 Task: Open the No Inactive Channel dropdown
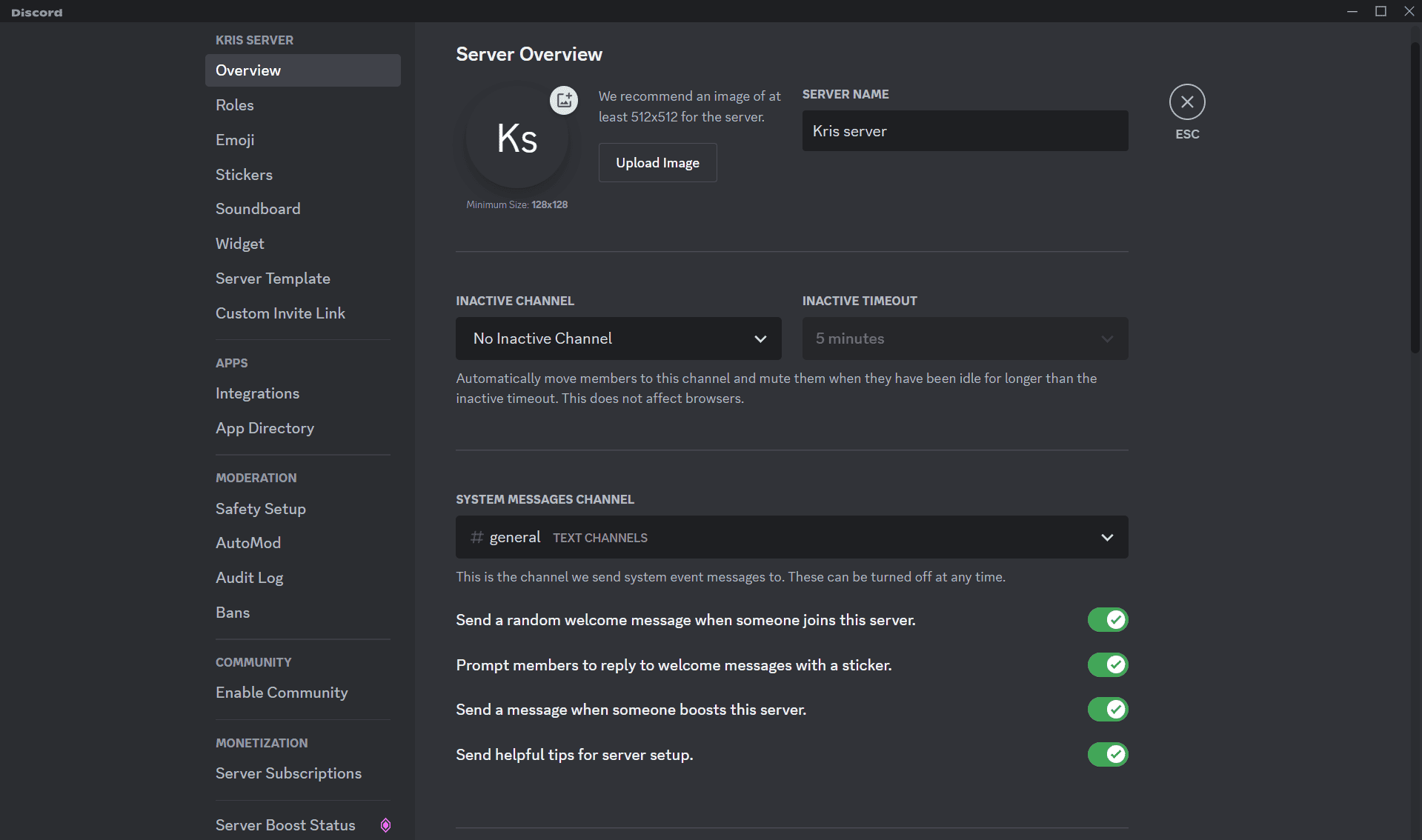click(618, 339)
